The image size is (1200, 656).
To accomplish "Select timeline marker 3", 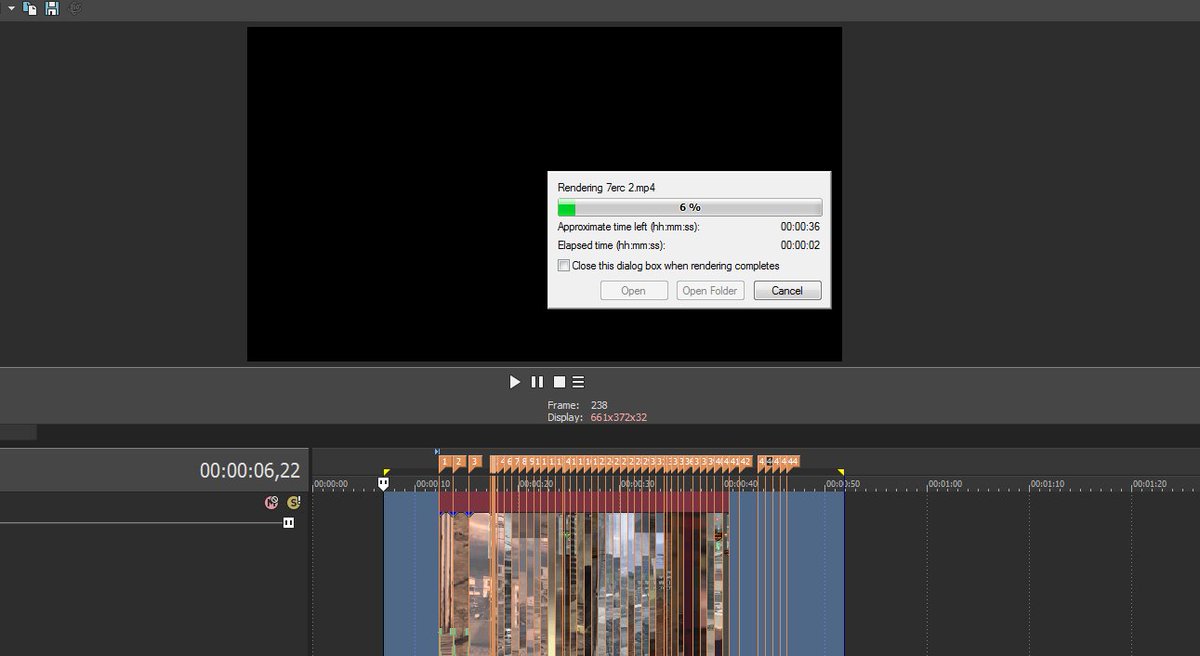I will [x=475, y=462].
